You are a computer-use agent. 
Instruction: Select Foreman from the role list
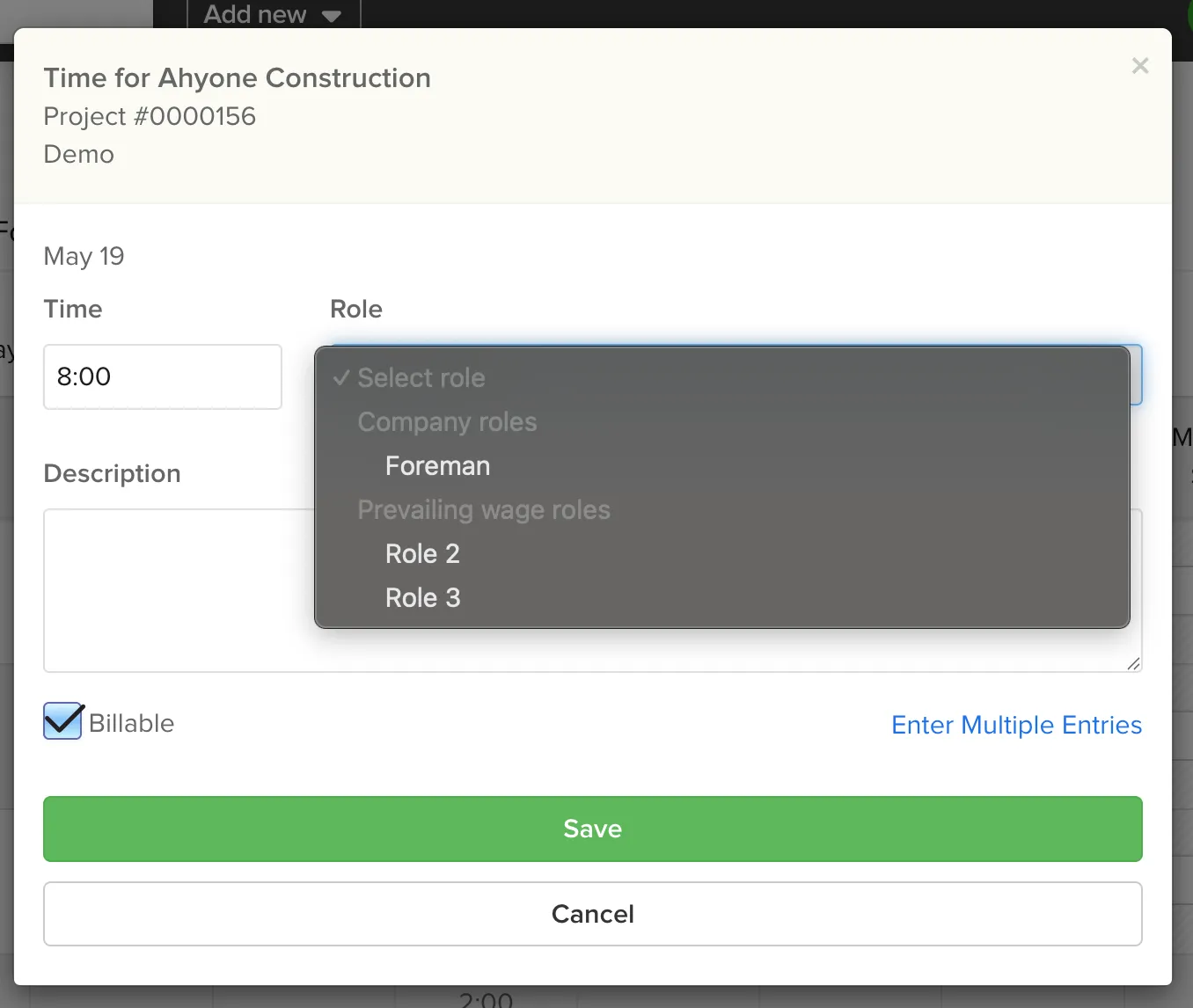click(437, 466)
